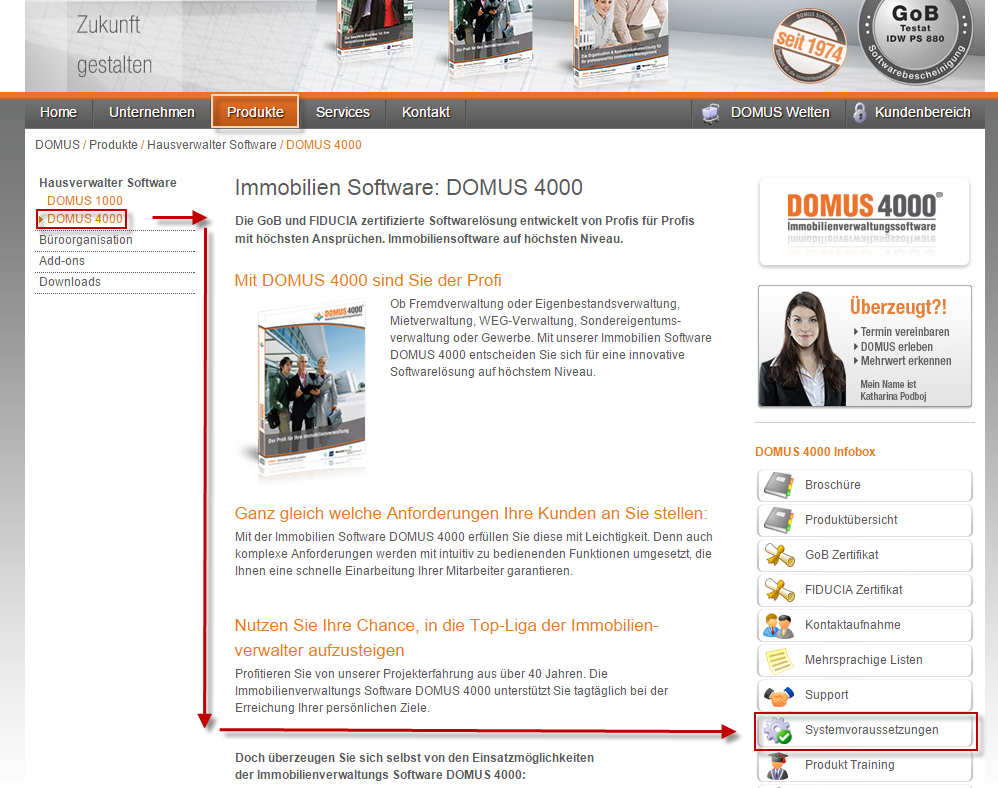
Task: View the GoB Zertifikat entry
Action: 865,555
